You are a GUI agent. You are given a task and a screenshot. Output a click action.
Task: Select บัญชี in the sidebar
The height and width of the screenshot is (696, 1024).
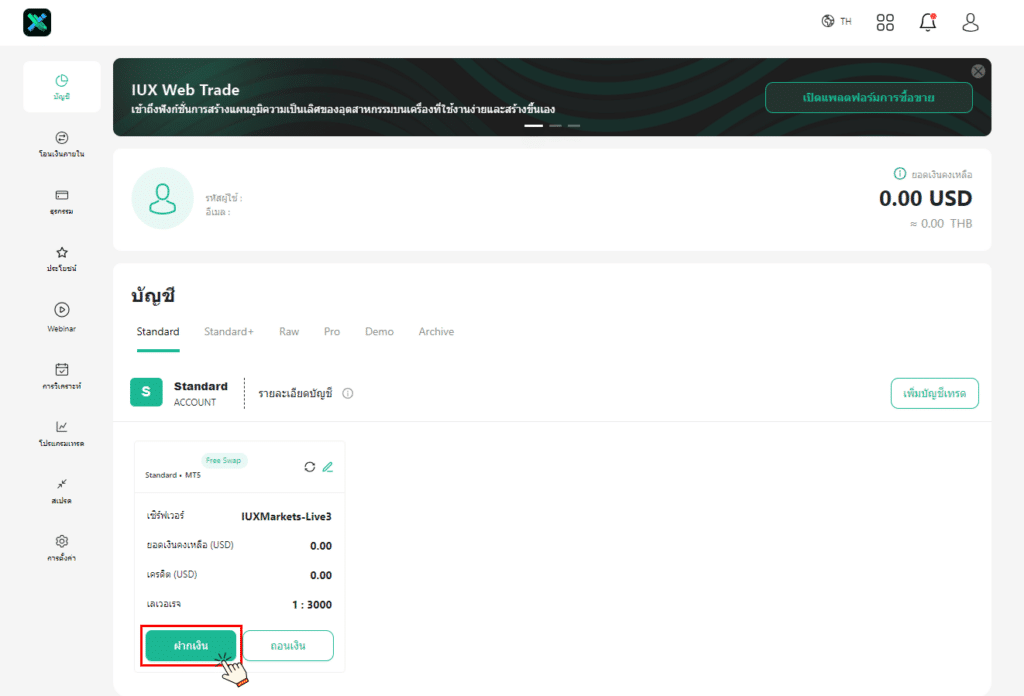62,87
